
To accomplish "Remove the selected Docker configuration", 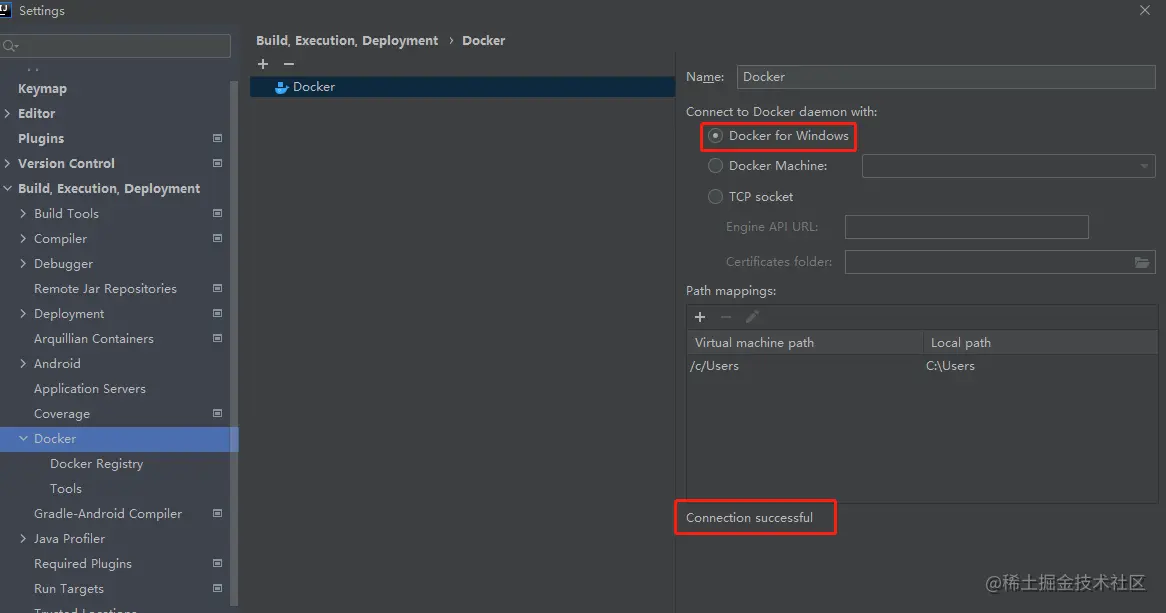I will pos(289,64).
